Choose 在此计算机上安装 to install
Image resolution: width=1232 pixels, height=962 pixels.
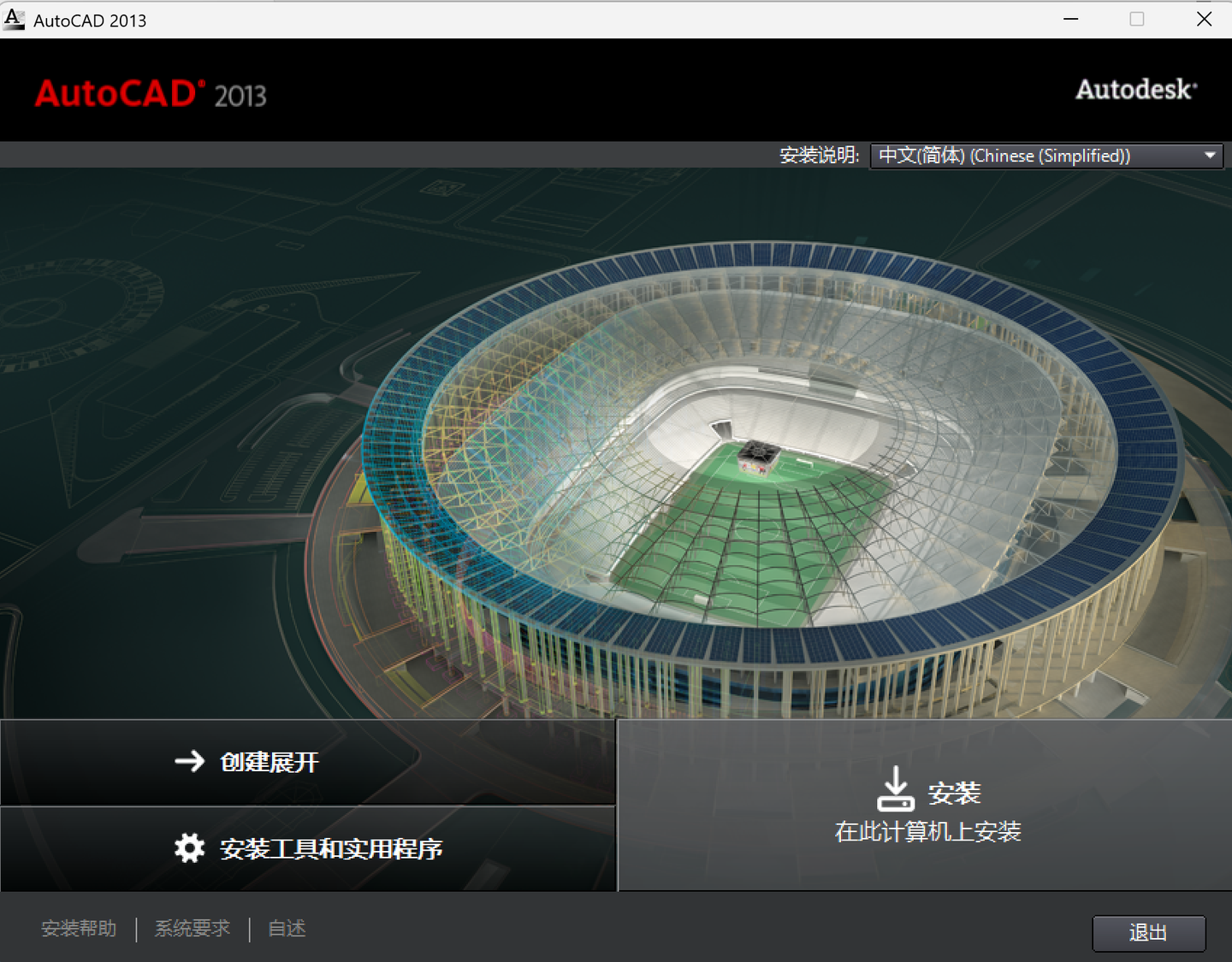pyautogui.click(x=927, y=831)
